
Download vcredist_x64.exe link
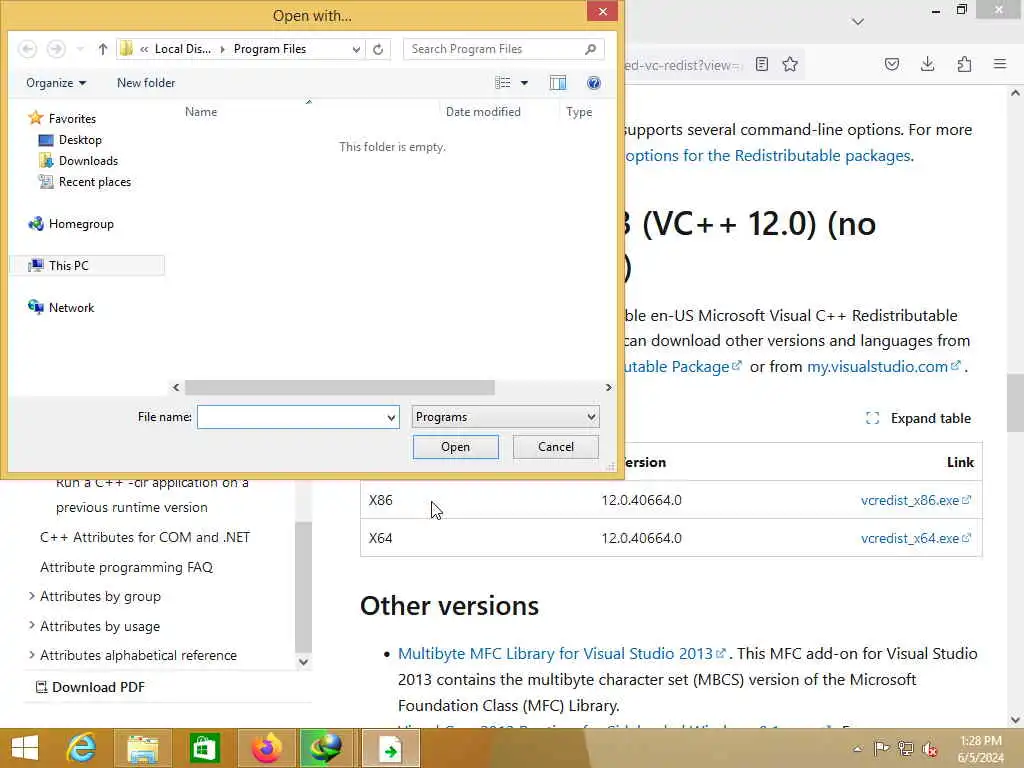[916, 538]
